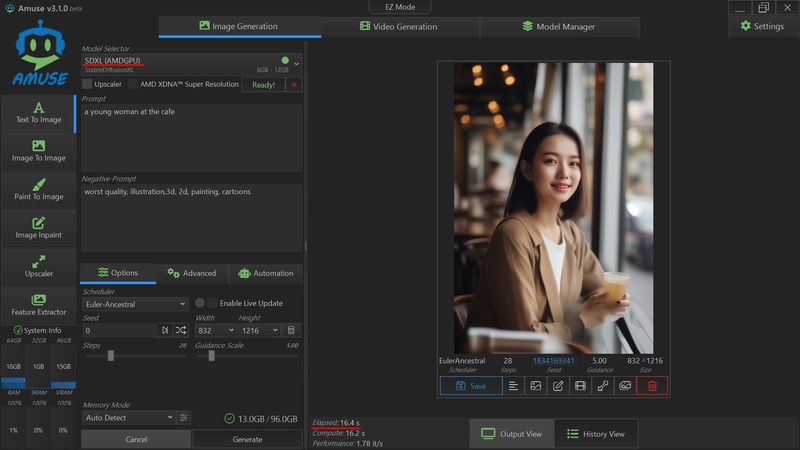Open the Image Inpaint tool
This screenshot has height=450, width=800.
(x=38, y=227)
